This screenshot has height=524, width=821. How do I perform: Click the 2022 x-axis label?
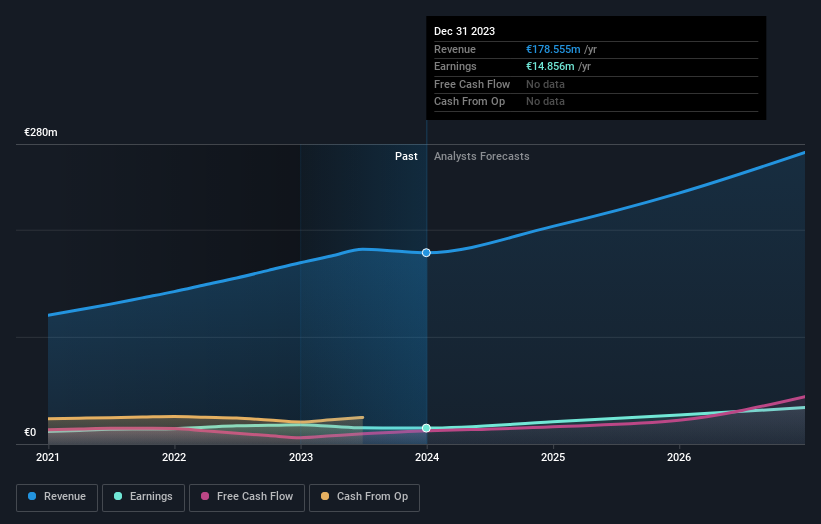[174, 458]
